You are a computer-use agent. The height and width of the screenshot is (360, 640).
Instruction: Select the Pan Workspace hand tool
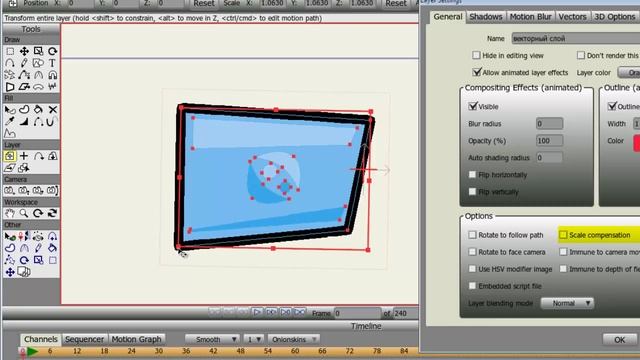click(10, 213)
